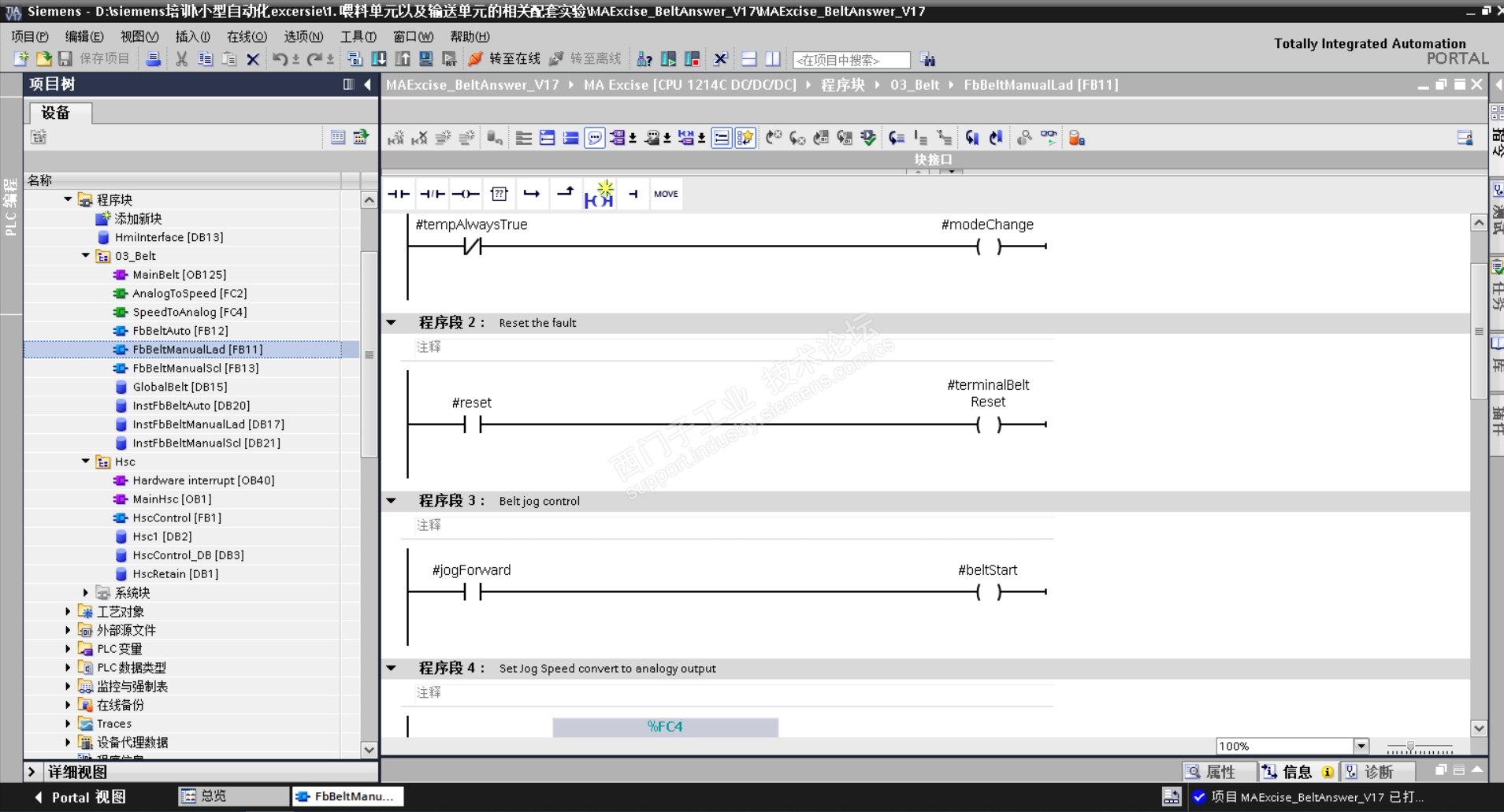This screenshot has width=1504, height=812.
Task: Start simulation from the main toolbar
Action: click(x=426, y=59)
